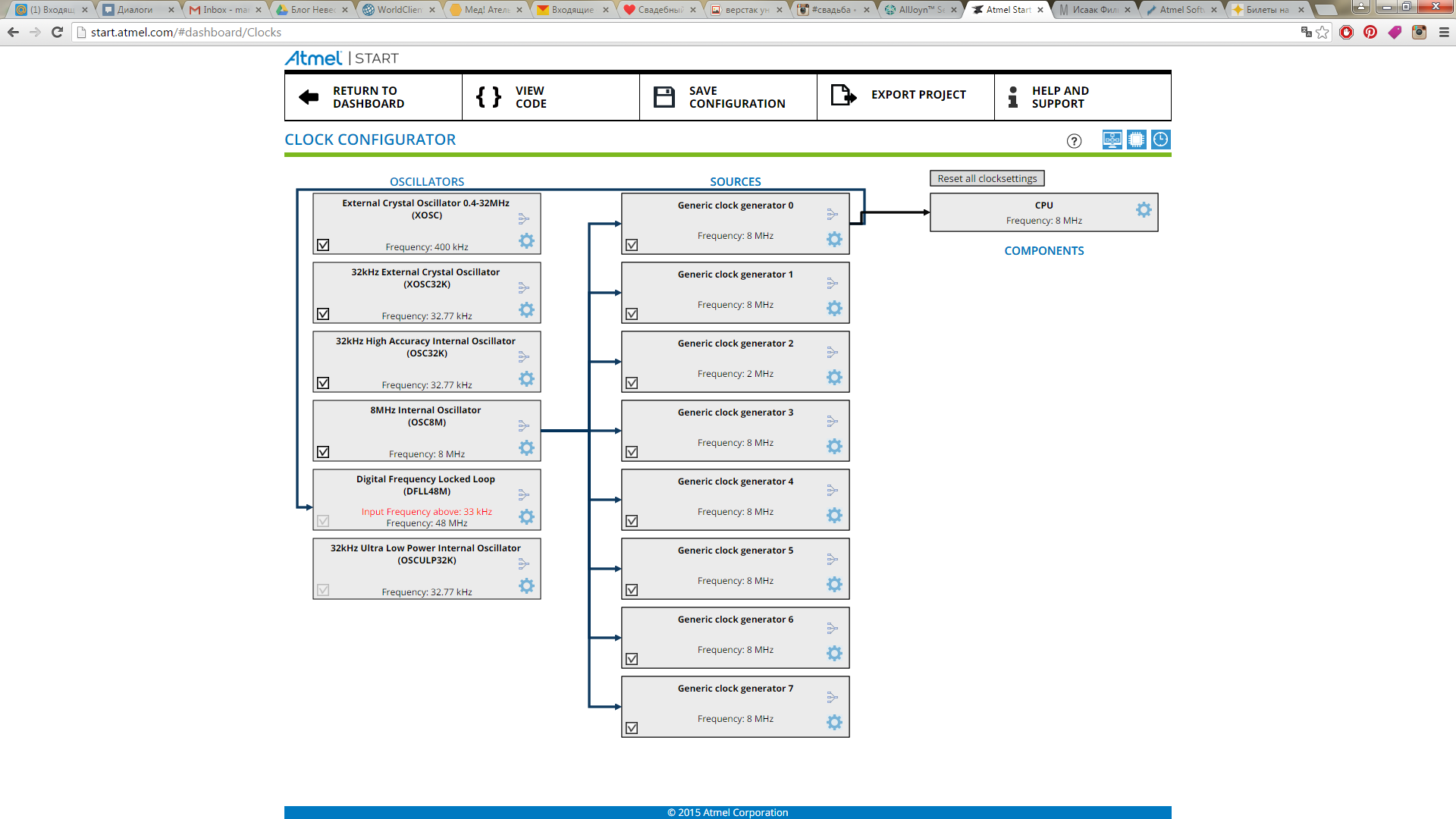Click the Atmel START logo
Image resolution: width=1456 pixels, height=819 pixels.
[x=341, y=58]
